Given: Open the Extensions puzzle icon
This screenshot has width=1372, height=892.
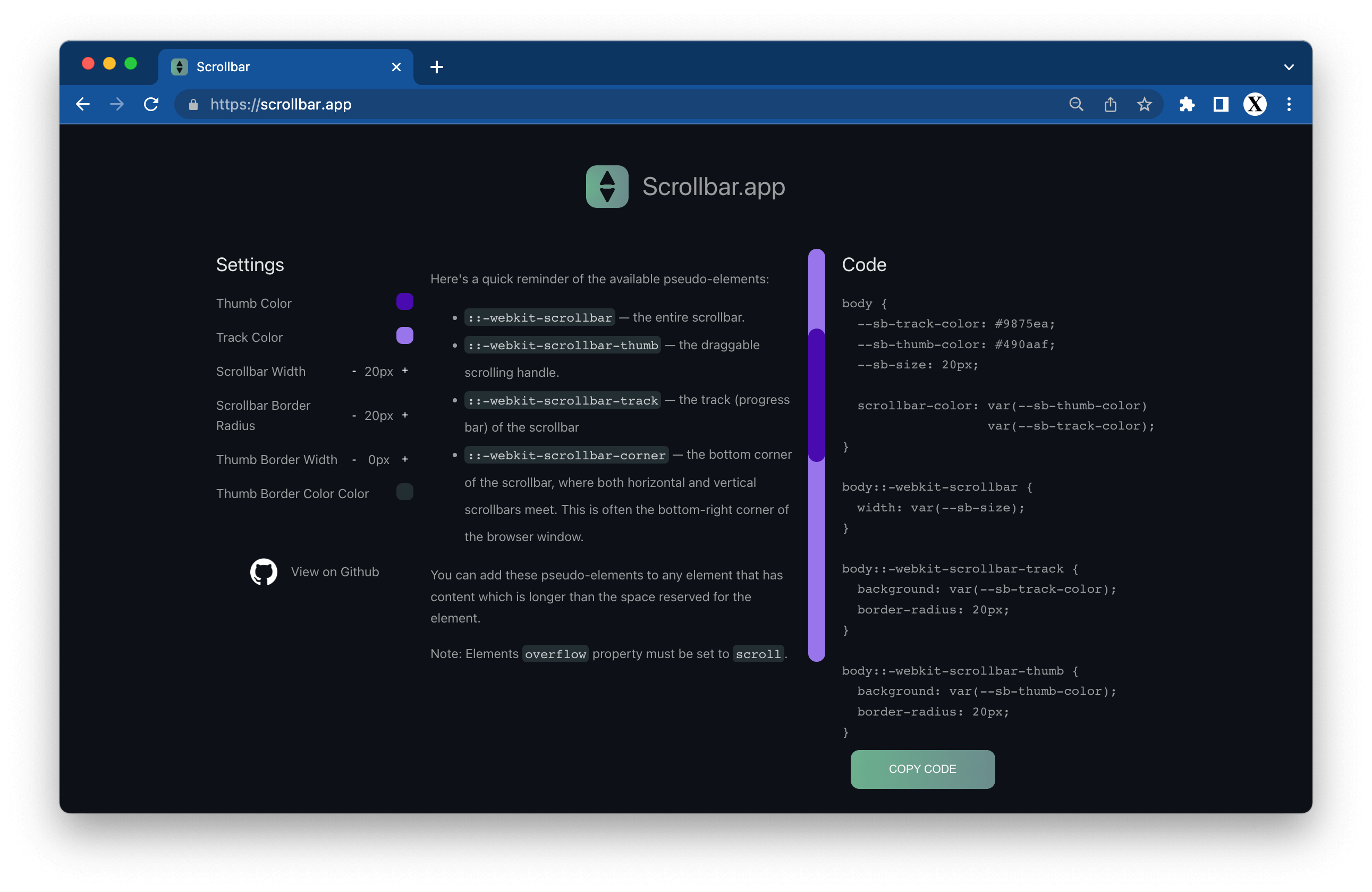Looking at the screenshot, I should tap(1187, 104).
